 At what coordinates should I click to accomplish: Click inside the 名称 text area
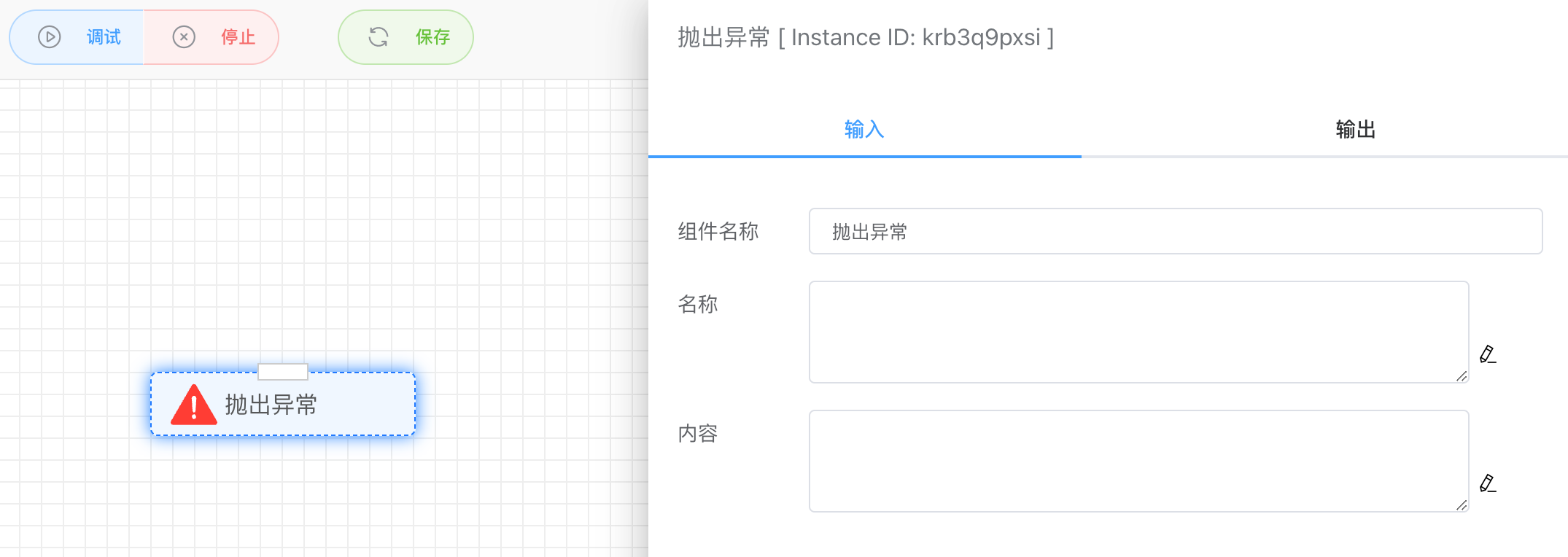(x=1138, y=332)
